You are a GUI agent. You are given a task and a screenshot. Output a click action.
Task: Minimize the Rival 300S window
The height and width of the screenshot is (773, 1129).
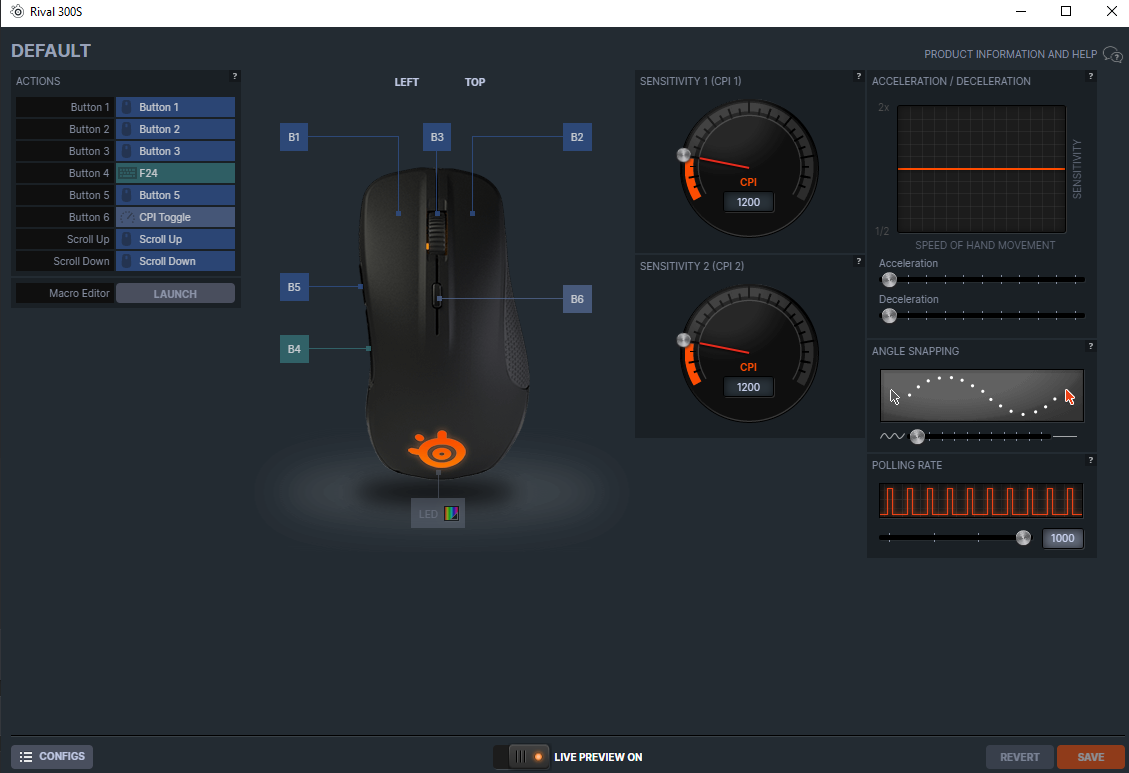pyautogui.click(x=1021, y=12)
